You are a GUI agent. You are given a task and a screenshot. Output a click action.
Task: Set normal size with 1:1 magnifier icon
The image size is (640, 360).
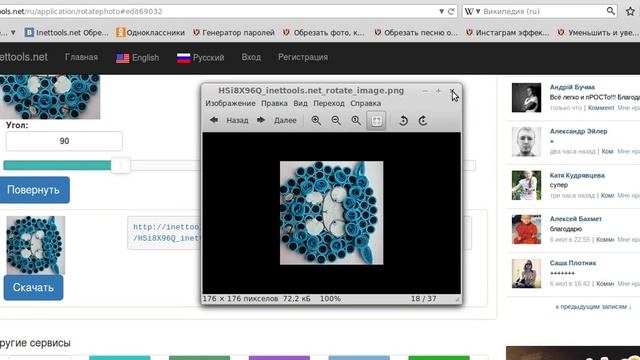point(356,120)
